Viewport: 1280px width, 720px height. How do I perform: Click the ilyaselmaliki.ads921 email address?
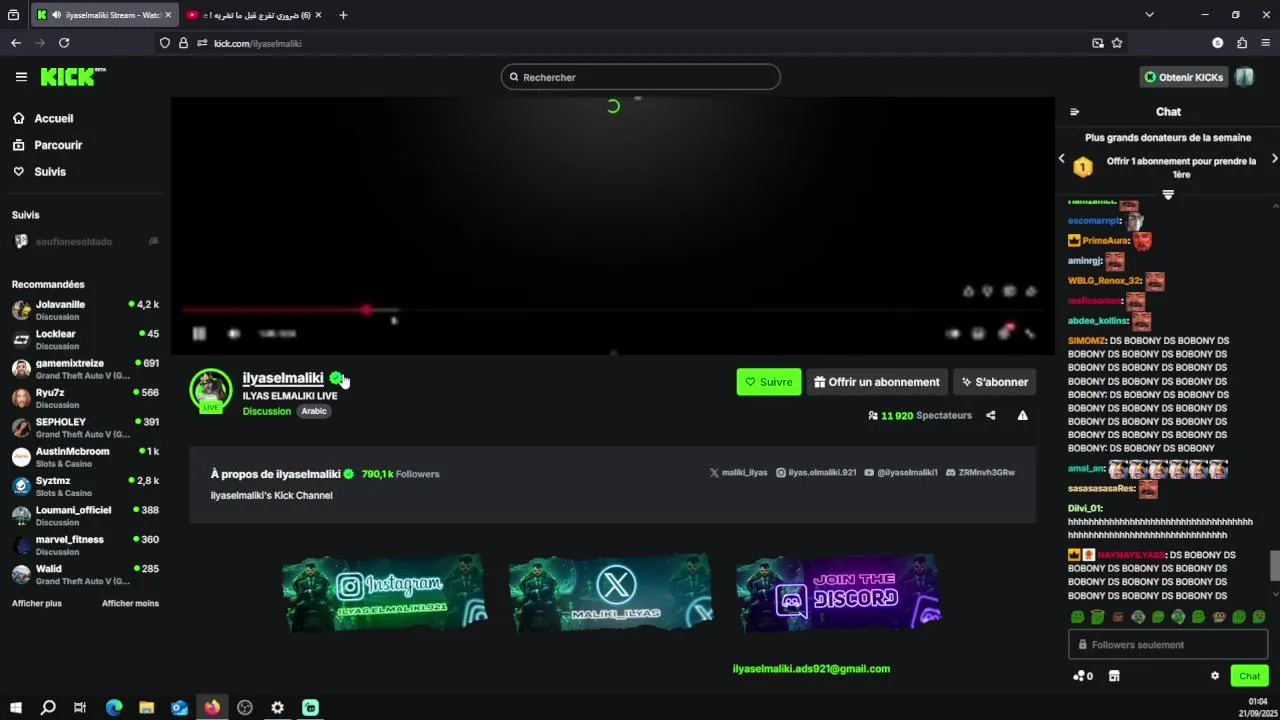tap(811, 668)
